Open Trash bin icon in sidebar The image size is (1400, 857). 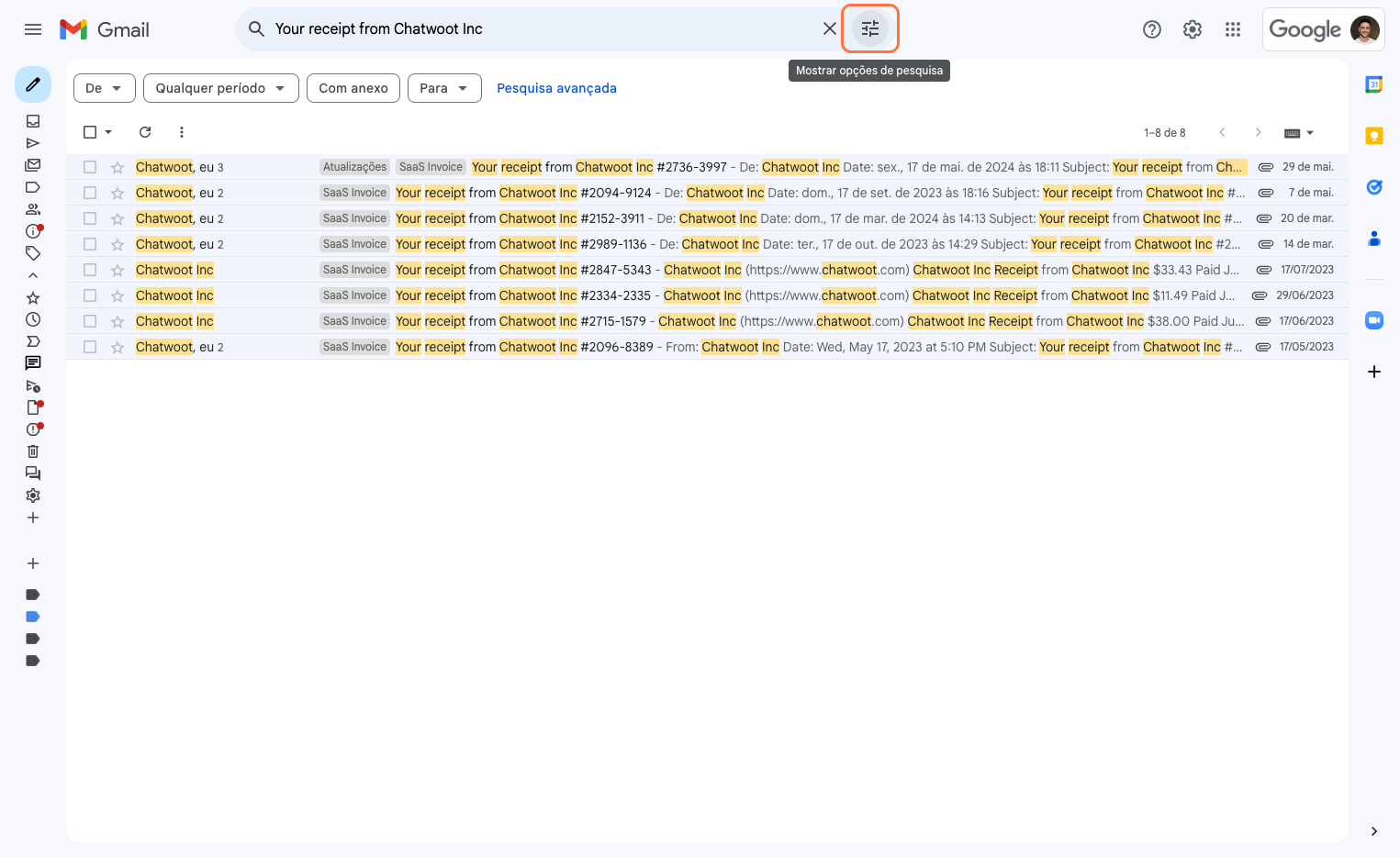click(x=33, y=451)
